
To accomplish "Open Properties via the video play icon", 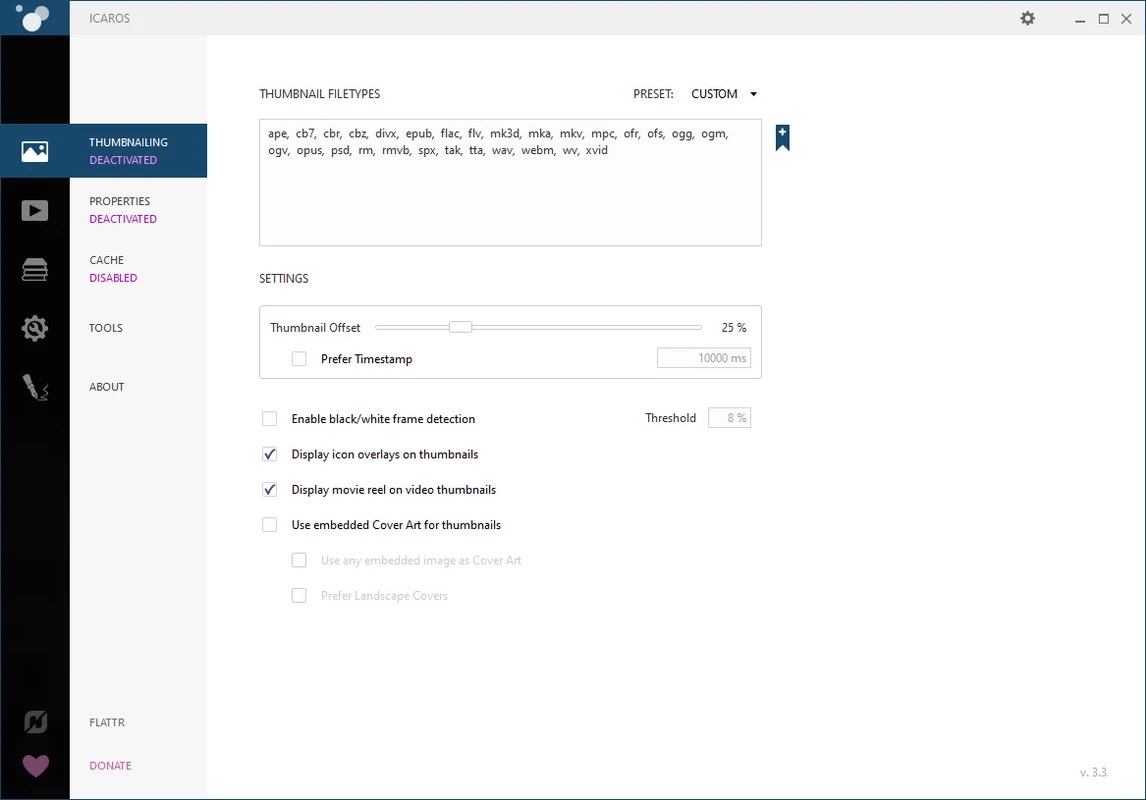I will pos(35,210).
